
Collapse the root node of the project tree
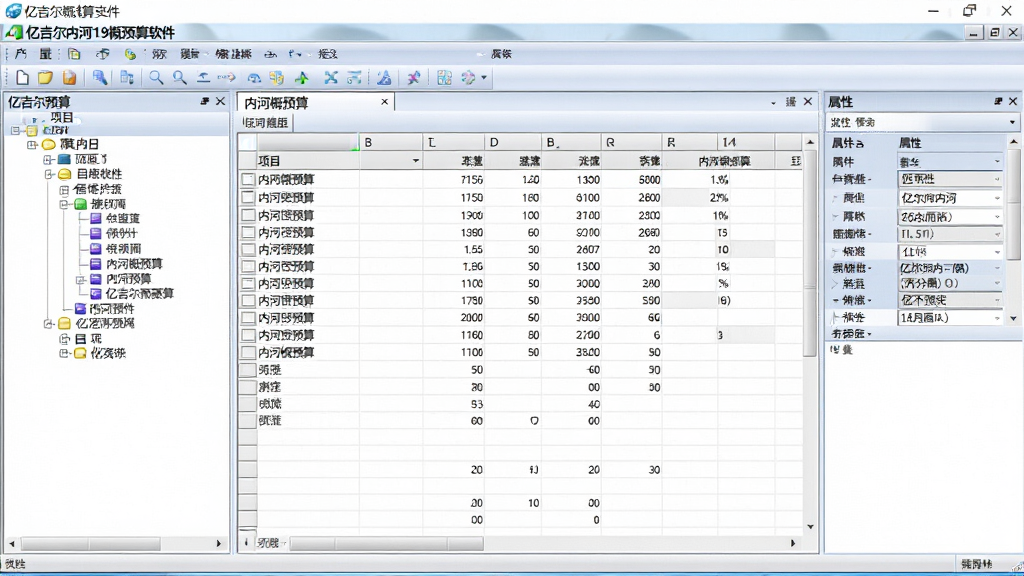(x=16, y=131)
